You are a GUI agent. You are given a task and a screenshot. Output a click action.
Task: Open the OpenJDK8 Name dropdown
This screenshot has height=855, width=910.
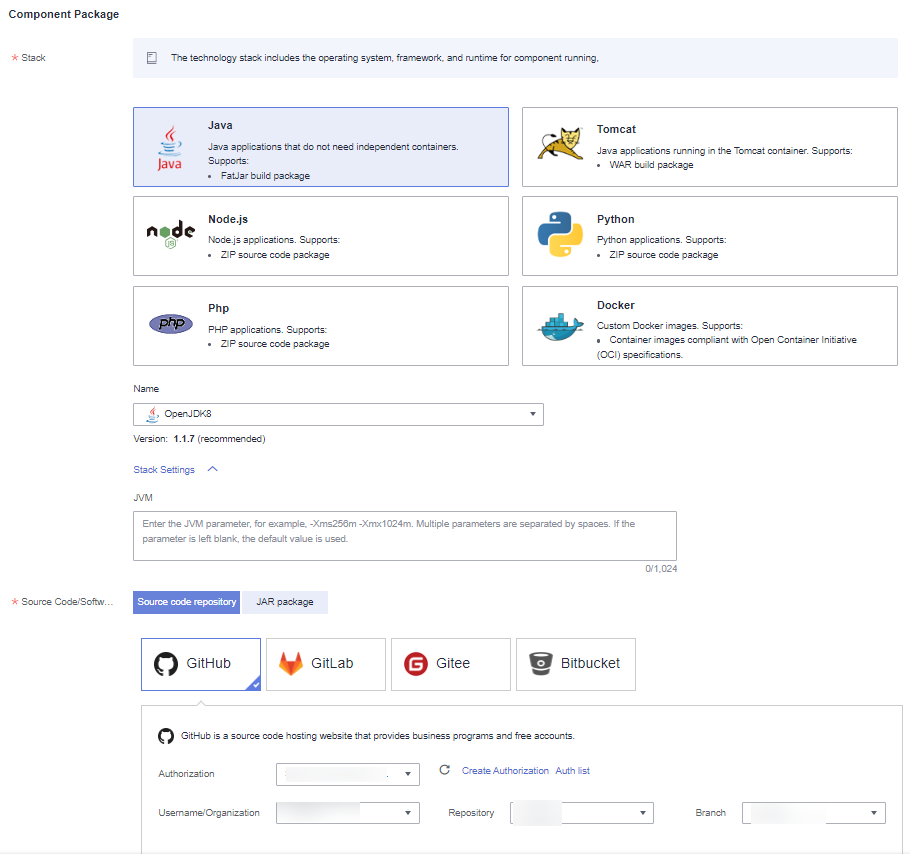[338, 414]
